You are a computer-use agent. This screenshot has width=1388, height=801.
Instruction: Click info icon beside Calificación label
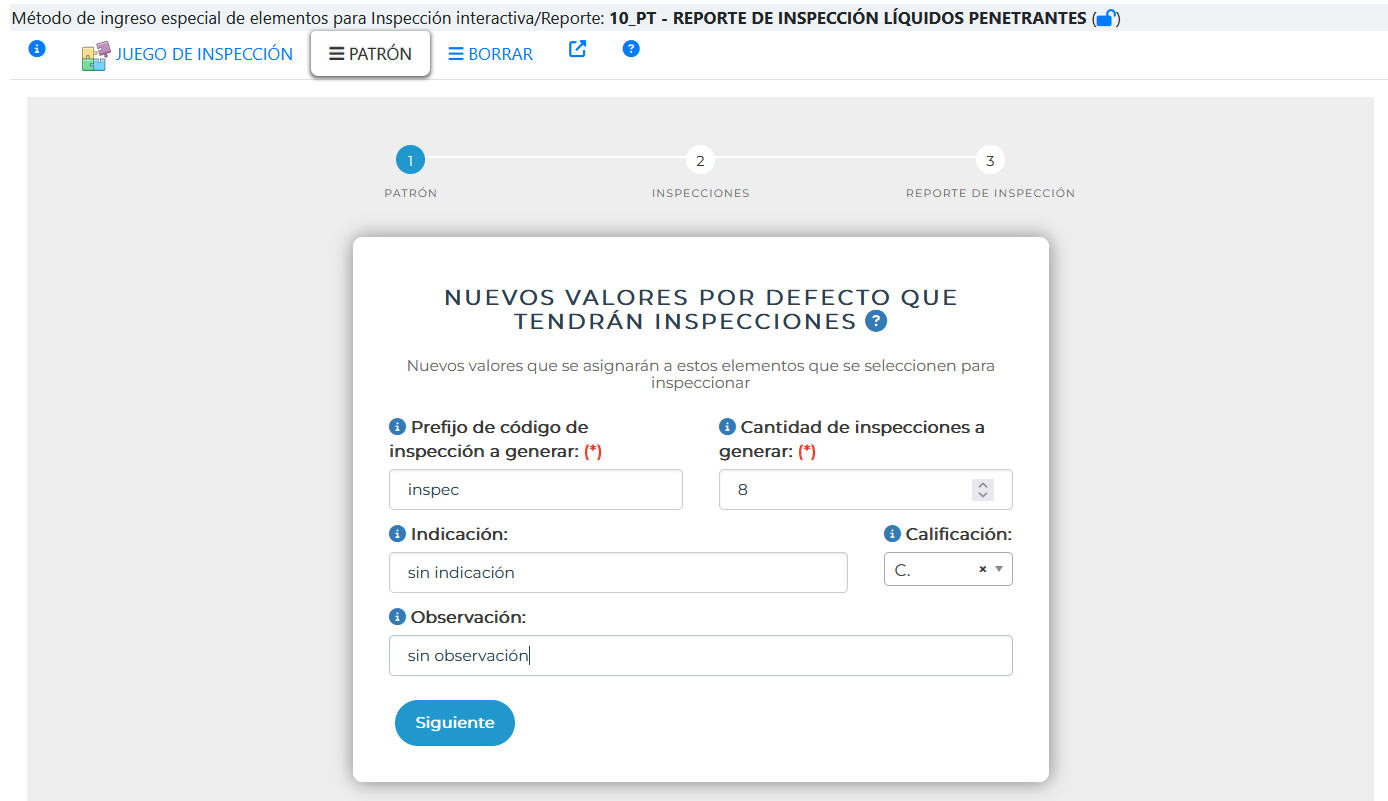pyautogui.click(x=892, y=534)
